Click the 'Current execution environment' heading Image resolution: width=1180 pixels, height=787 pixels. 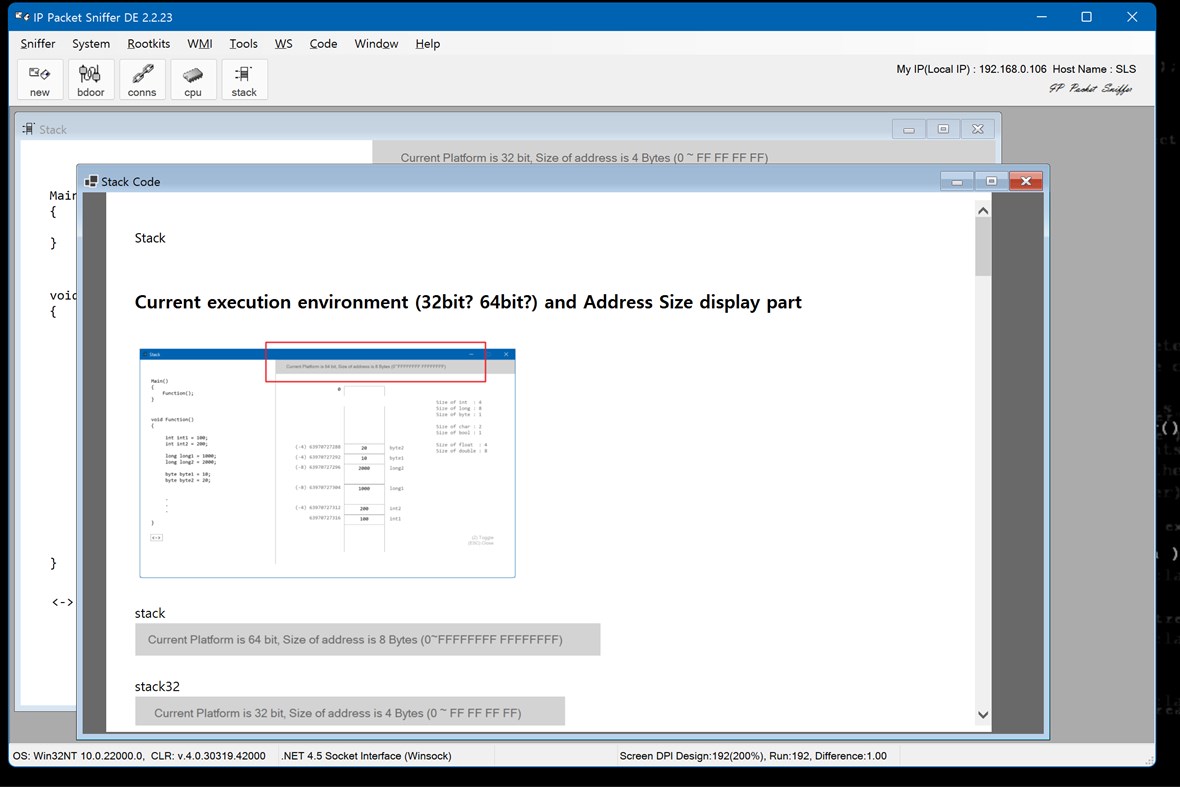point(468,302)
